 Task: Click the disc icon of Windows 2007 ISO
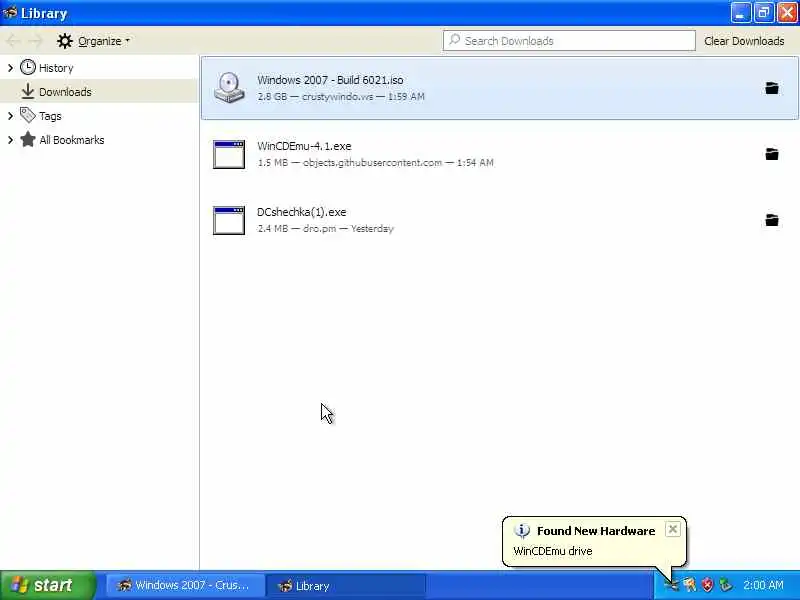coord(229,88)
